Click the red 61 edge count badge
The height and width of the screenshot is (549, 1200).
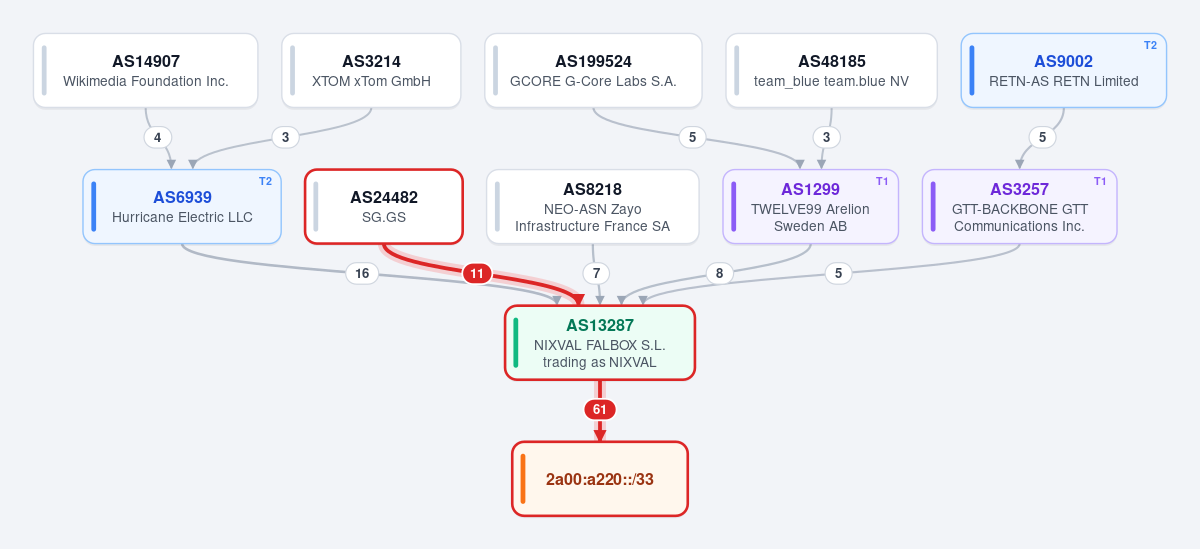point(600,409)
